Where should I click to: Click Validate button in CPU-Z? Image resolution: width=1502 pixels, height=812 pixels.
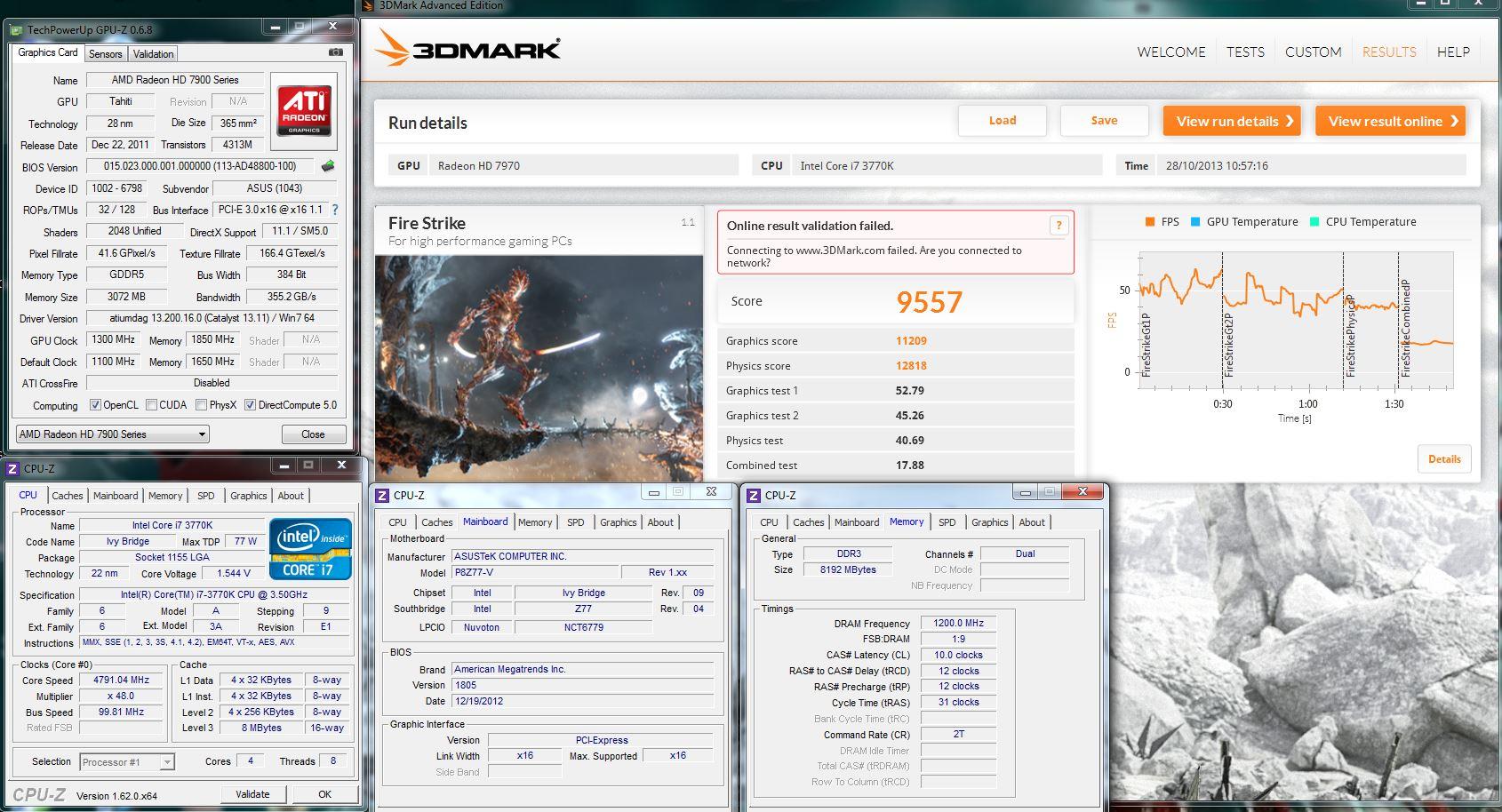pos(252,794)
